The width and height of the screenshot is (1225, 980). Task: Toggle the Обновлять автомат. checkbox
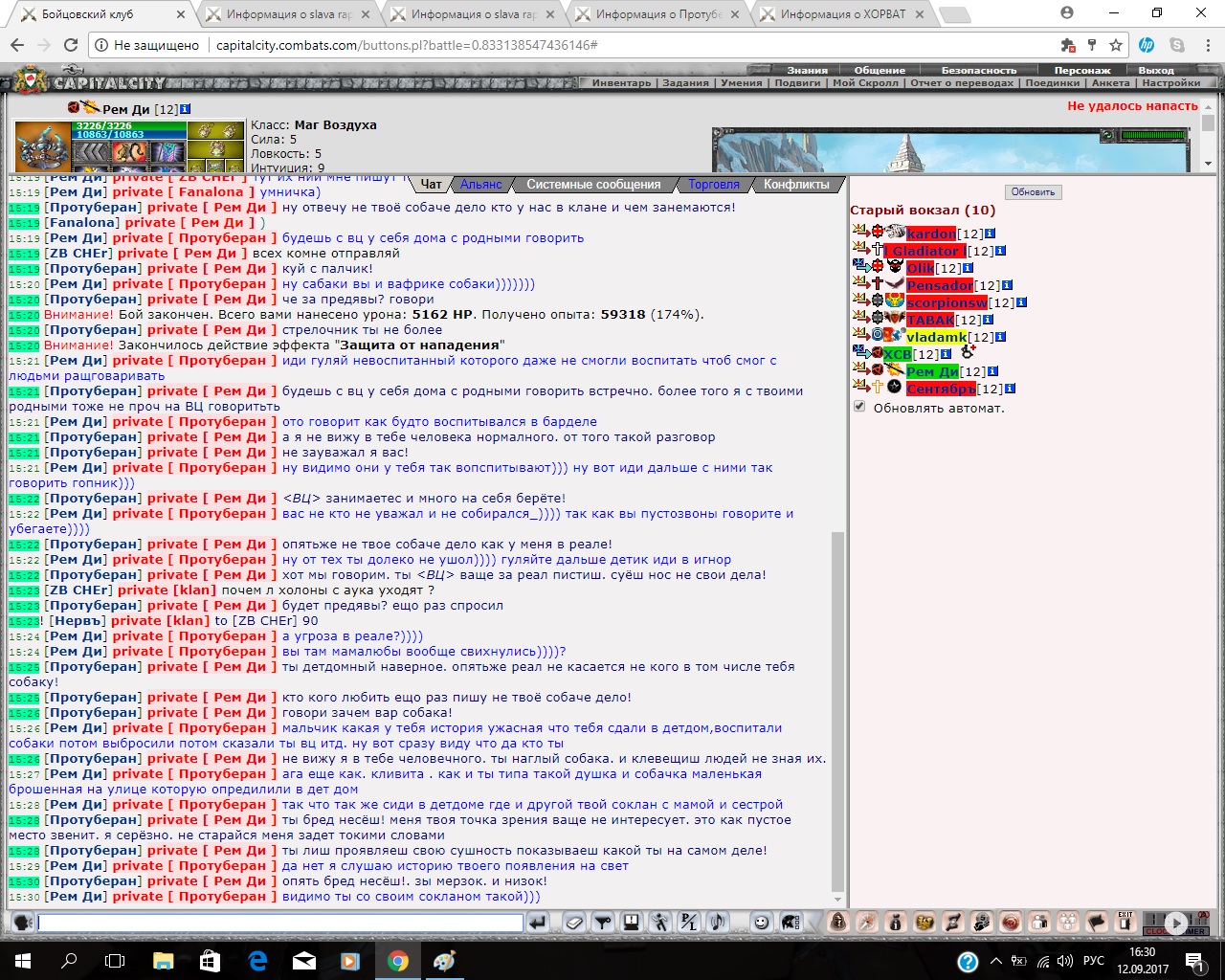[x=859, y=407]
